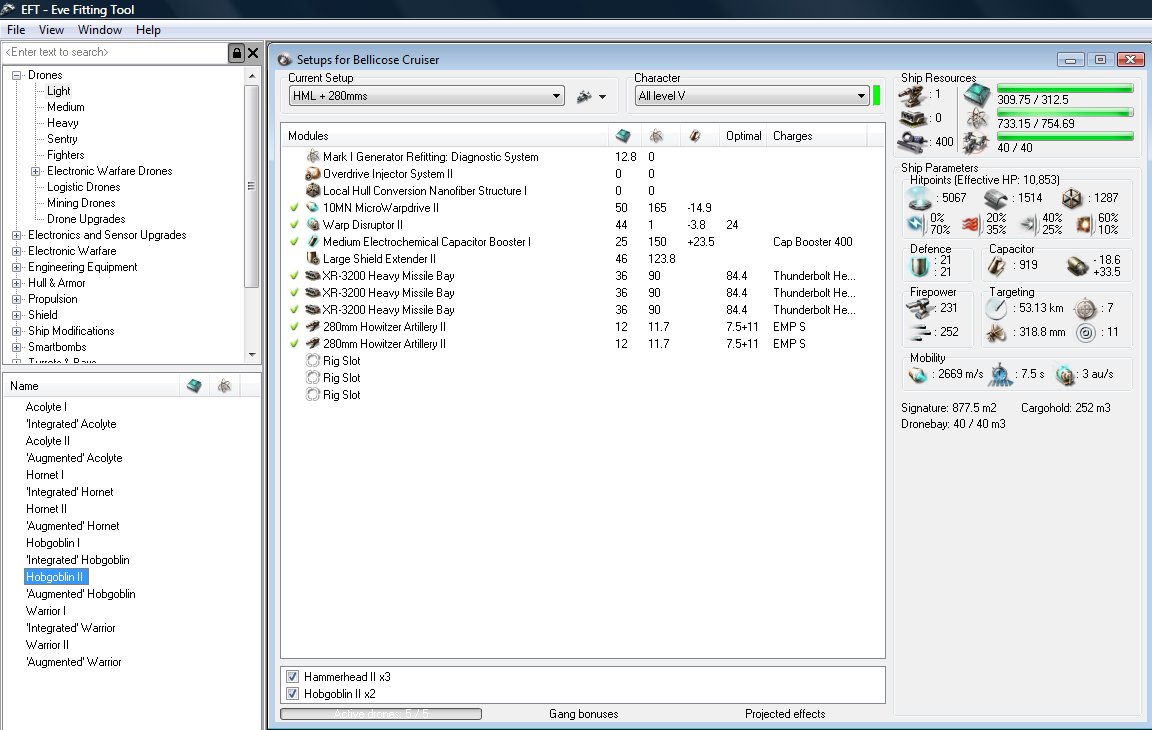Click the Gang bonuses button

click(583, 714)
